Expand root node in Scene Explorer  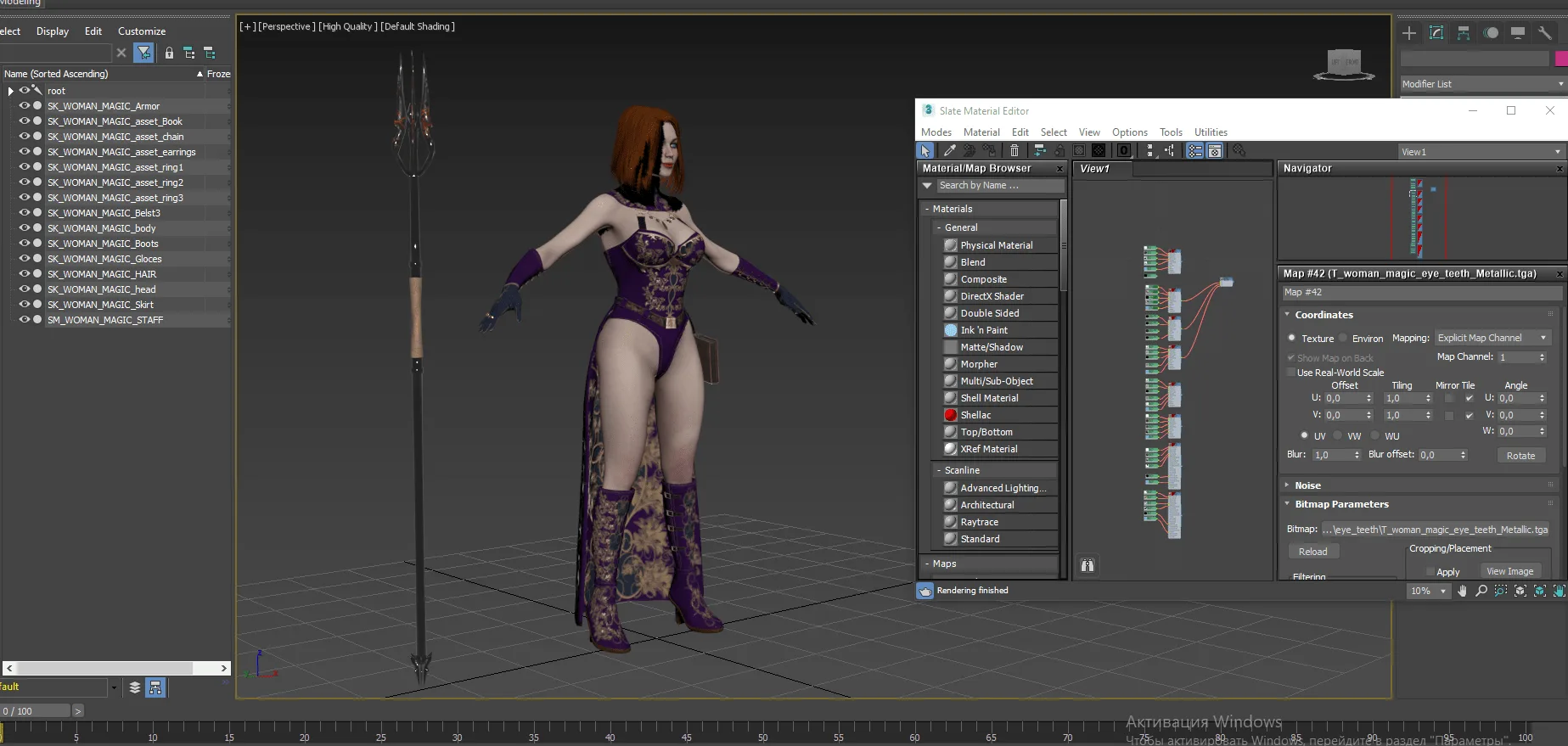tap(10, 91)
